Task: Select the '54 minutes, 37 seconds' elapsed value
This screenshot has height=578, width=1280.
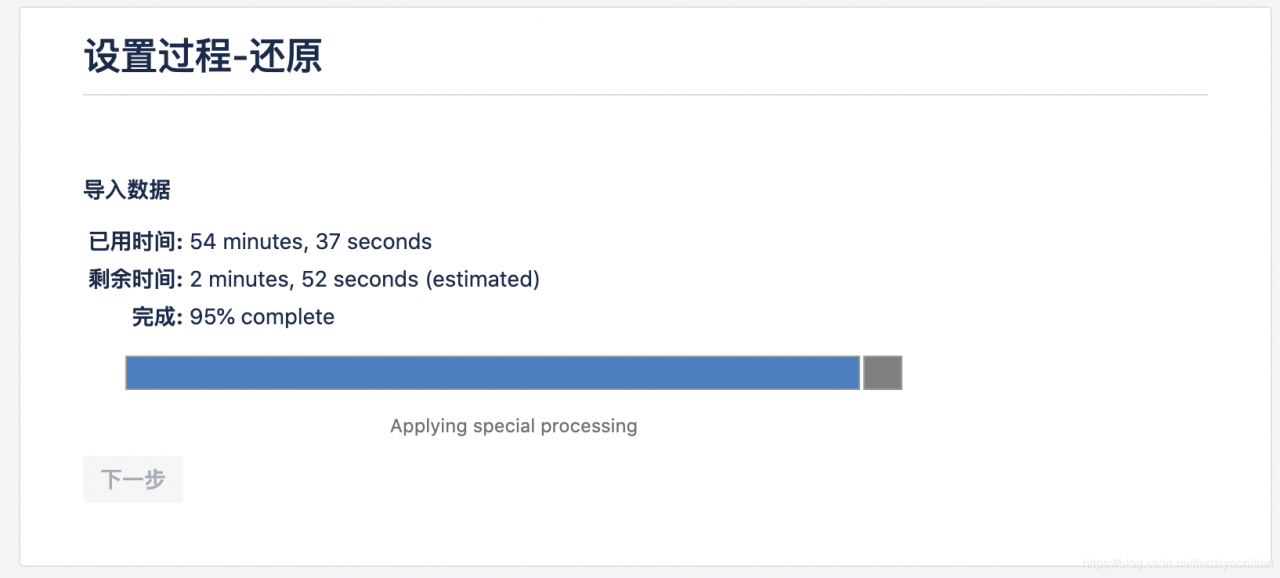Action: (311, 242)
